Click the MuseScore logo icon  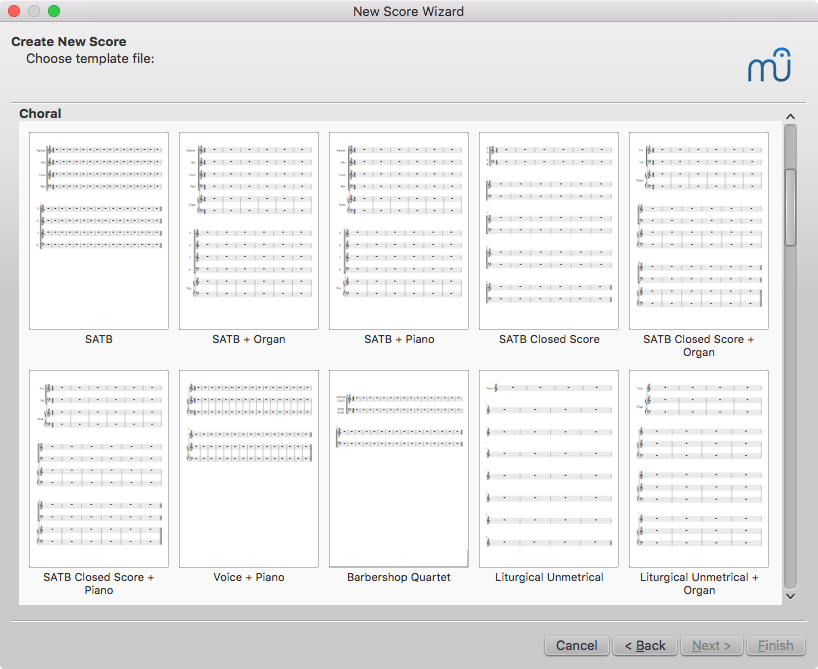(769, 65)
